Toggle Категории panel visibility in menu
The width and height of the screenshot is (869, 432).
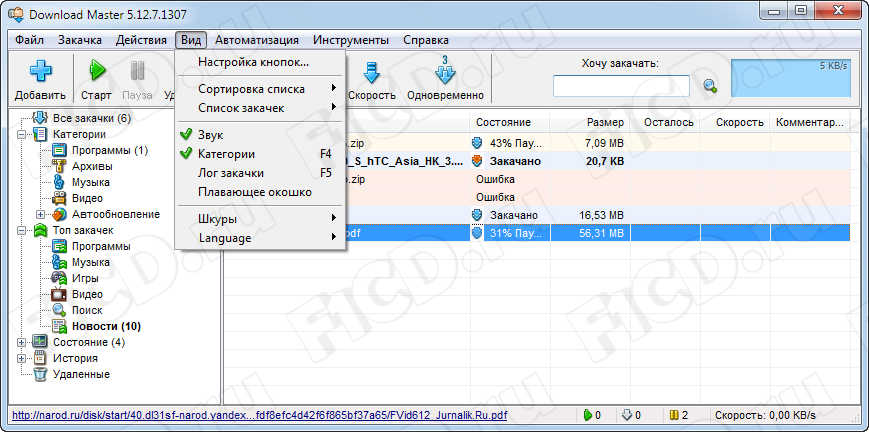point(259,154)
